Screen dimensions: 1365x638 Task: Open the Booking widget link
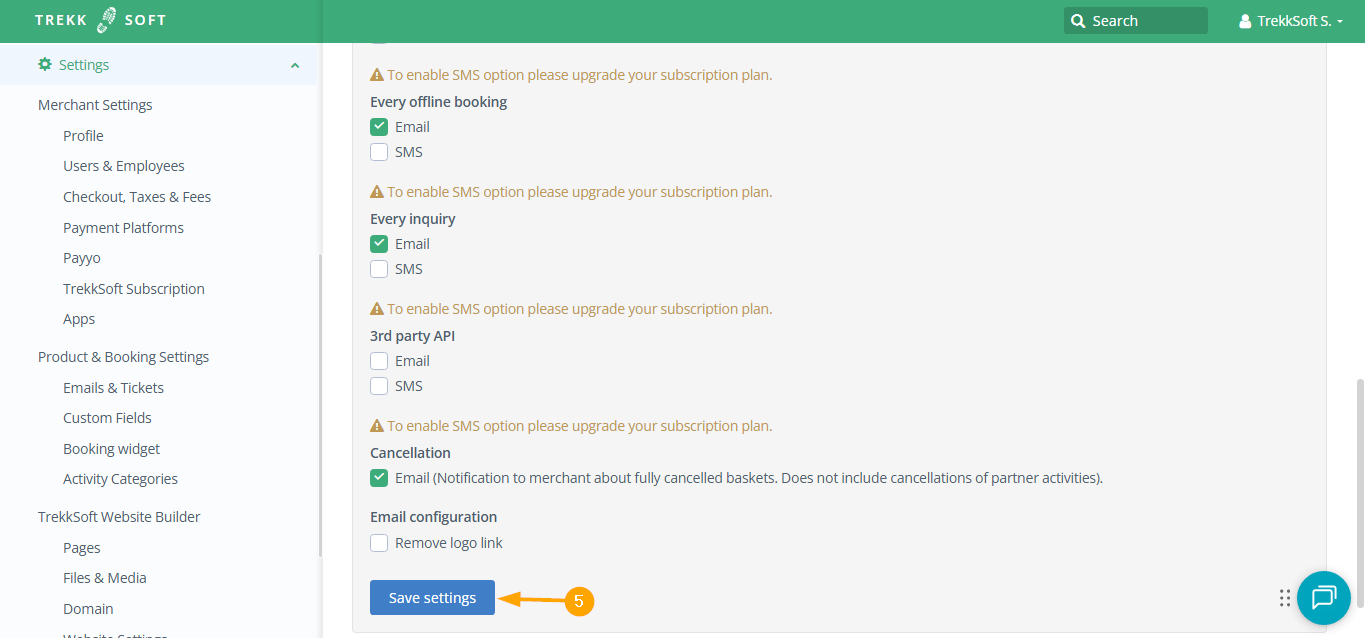tap(111, 449)
